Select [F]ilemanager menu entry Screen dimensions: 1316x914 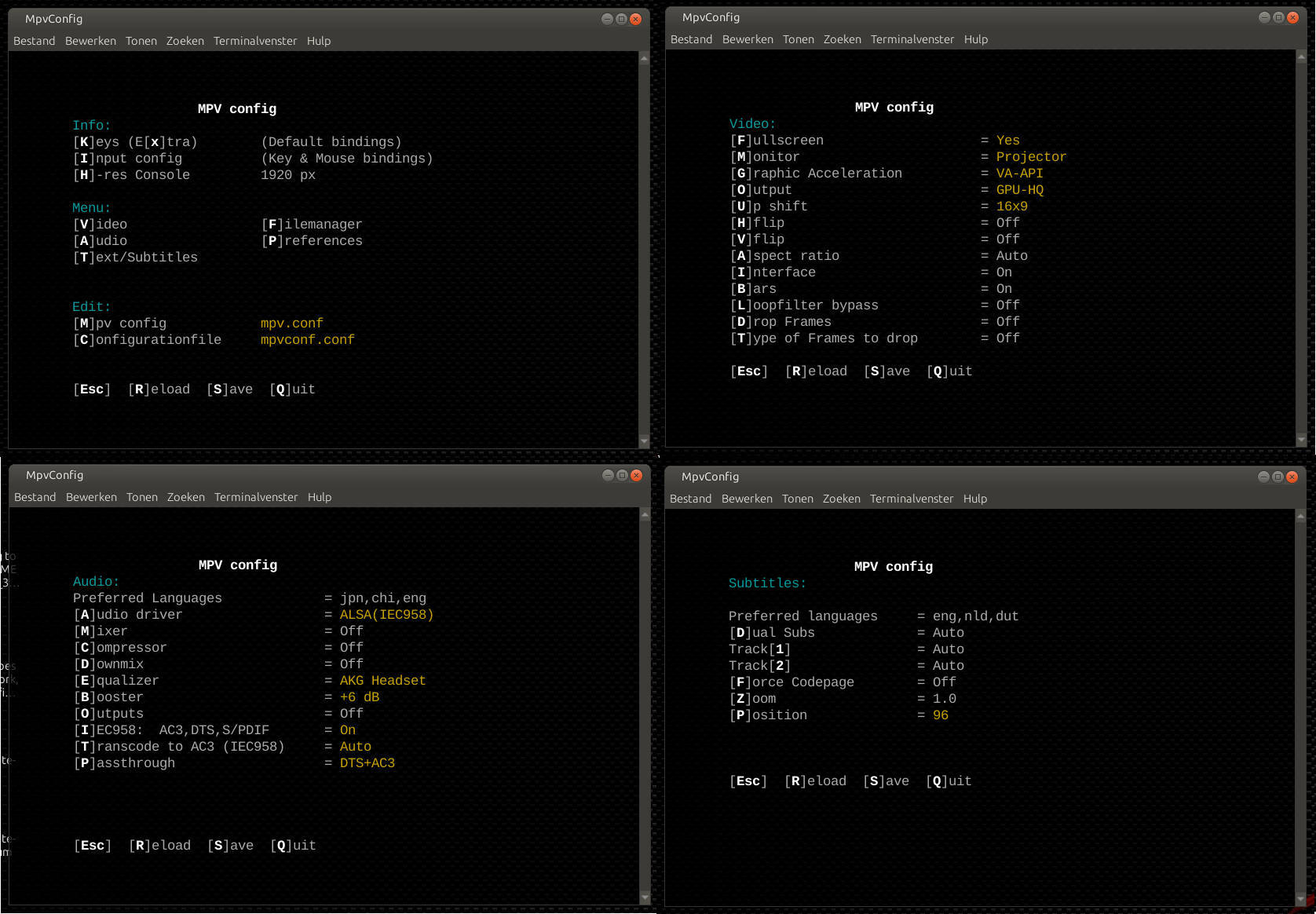(x=312, y=225)
